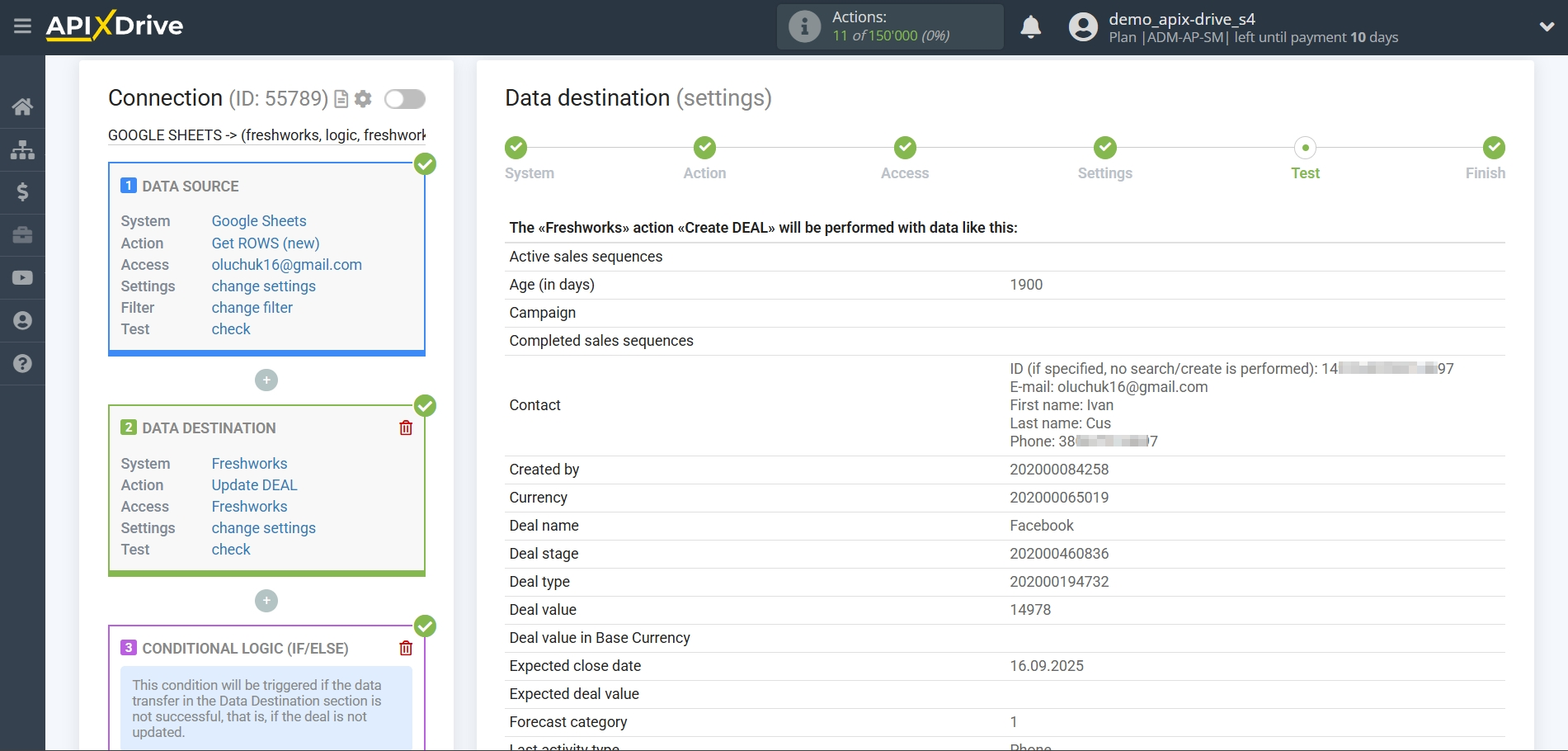This screenshot has height=751, width=1568.
Task: Go to Home in sidebar
Action: 22,106
